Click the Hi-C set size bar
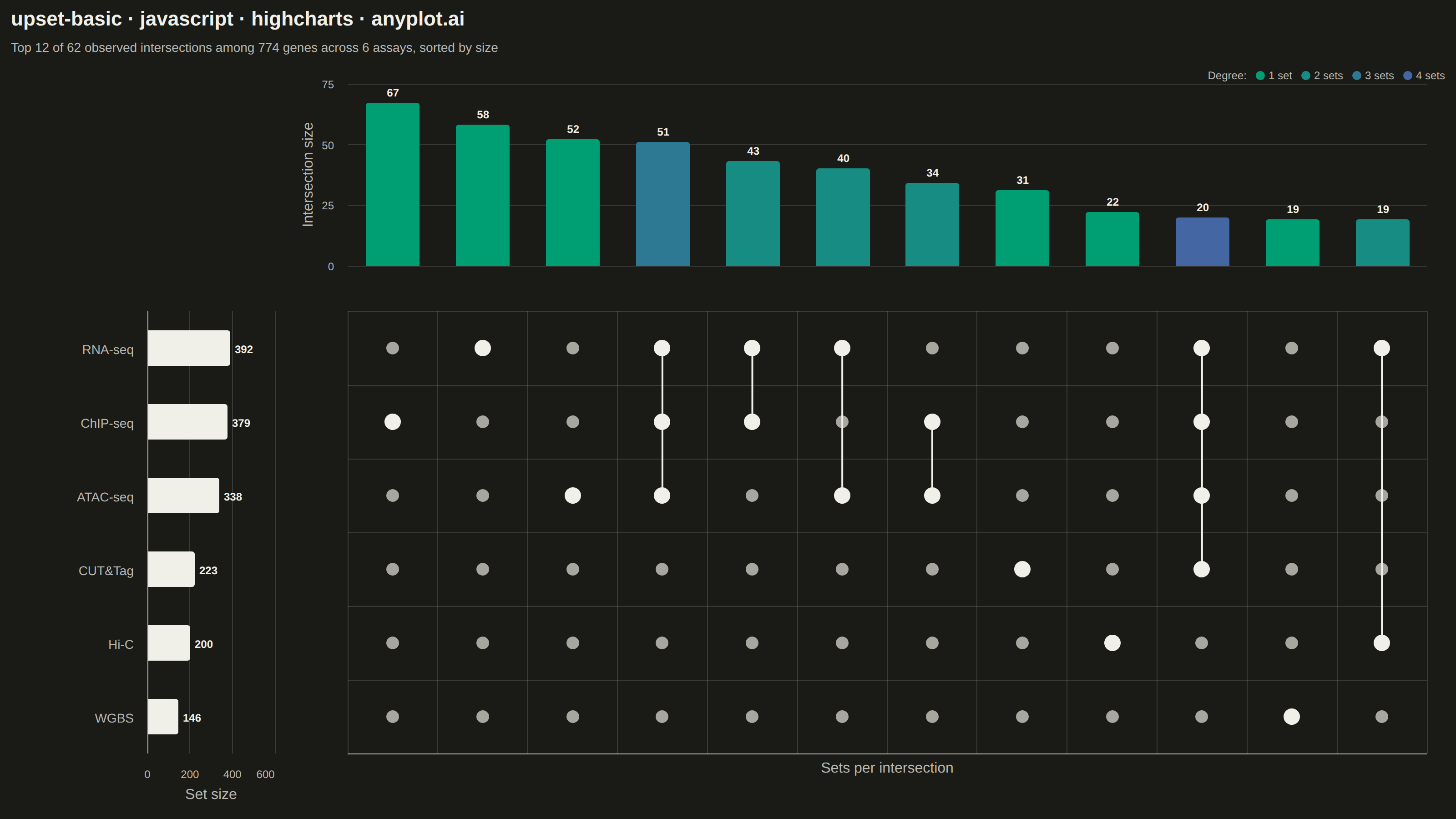The image size is (1456, 819). [168, 642]
